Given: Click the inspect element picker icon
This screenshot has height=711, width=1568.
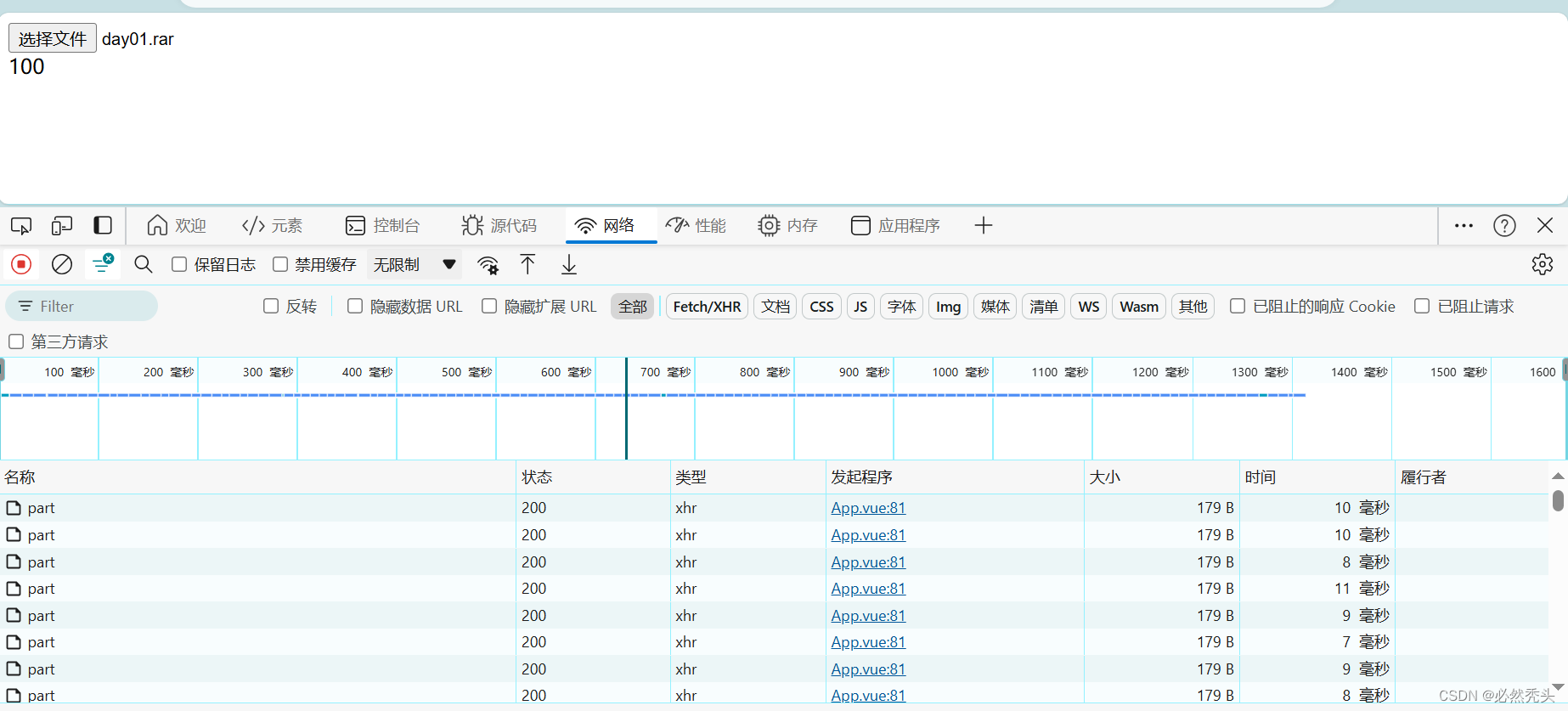Looking at the screenshot, I should coord(21,225).
